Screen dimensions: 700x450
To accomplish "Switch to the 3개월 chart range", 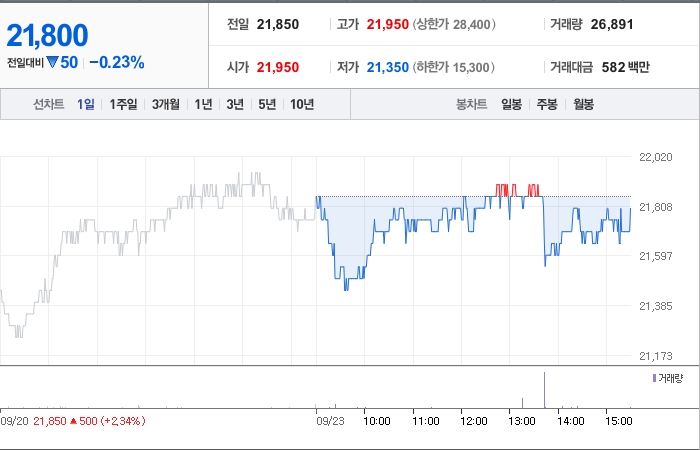I will tap(166, 104).
